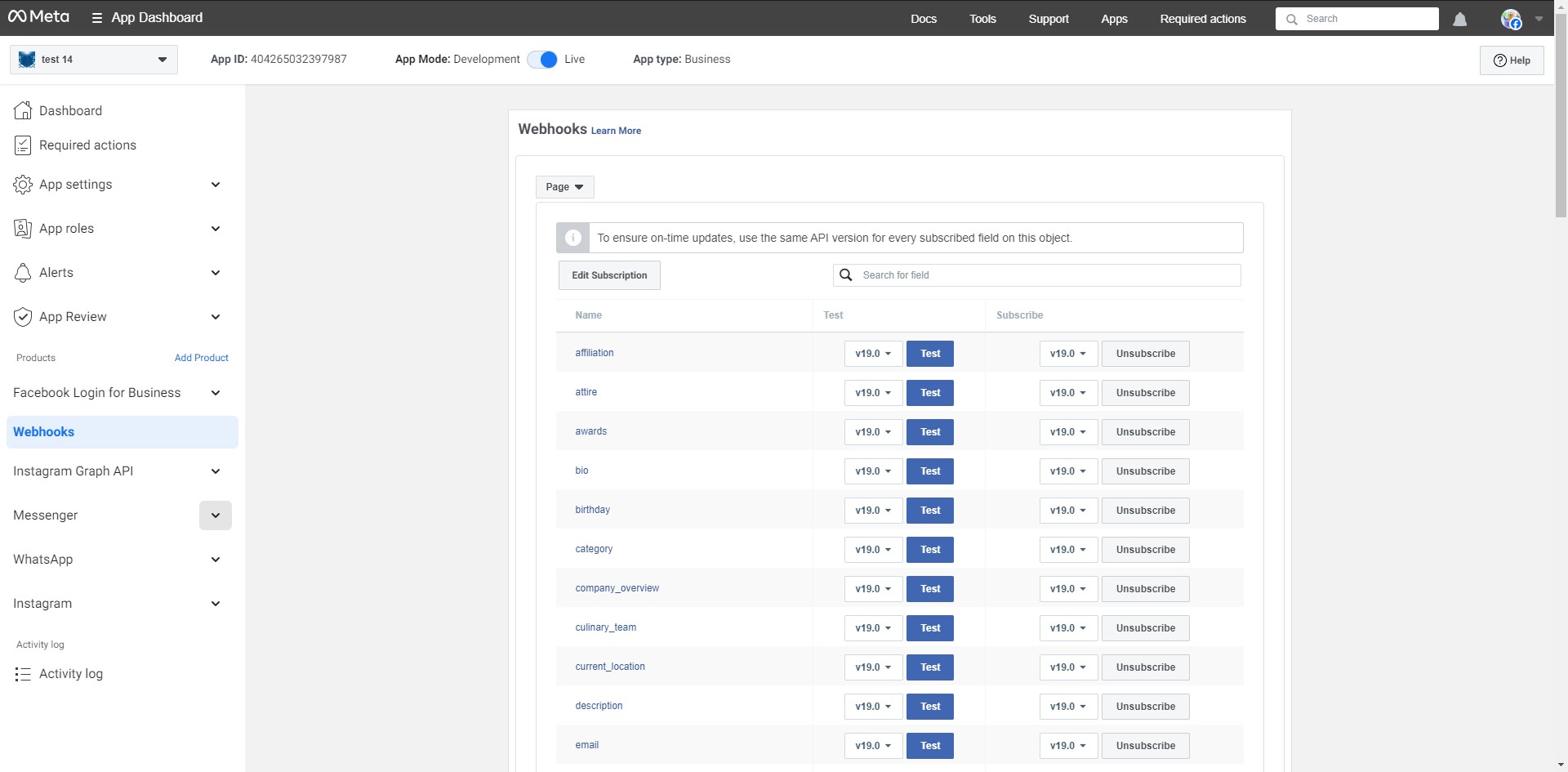Click the Dashboard home icon
Viewport: 1568px width, 772px height.
tap(23, 110)
